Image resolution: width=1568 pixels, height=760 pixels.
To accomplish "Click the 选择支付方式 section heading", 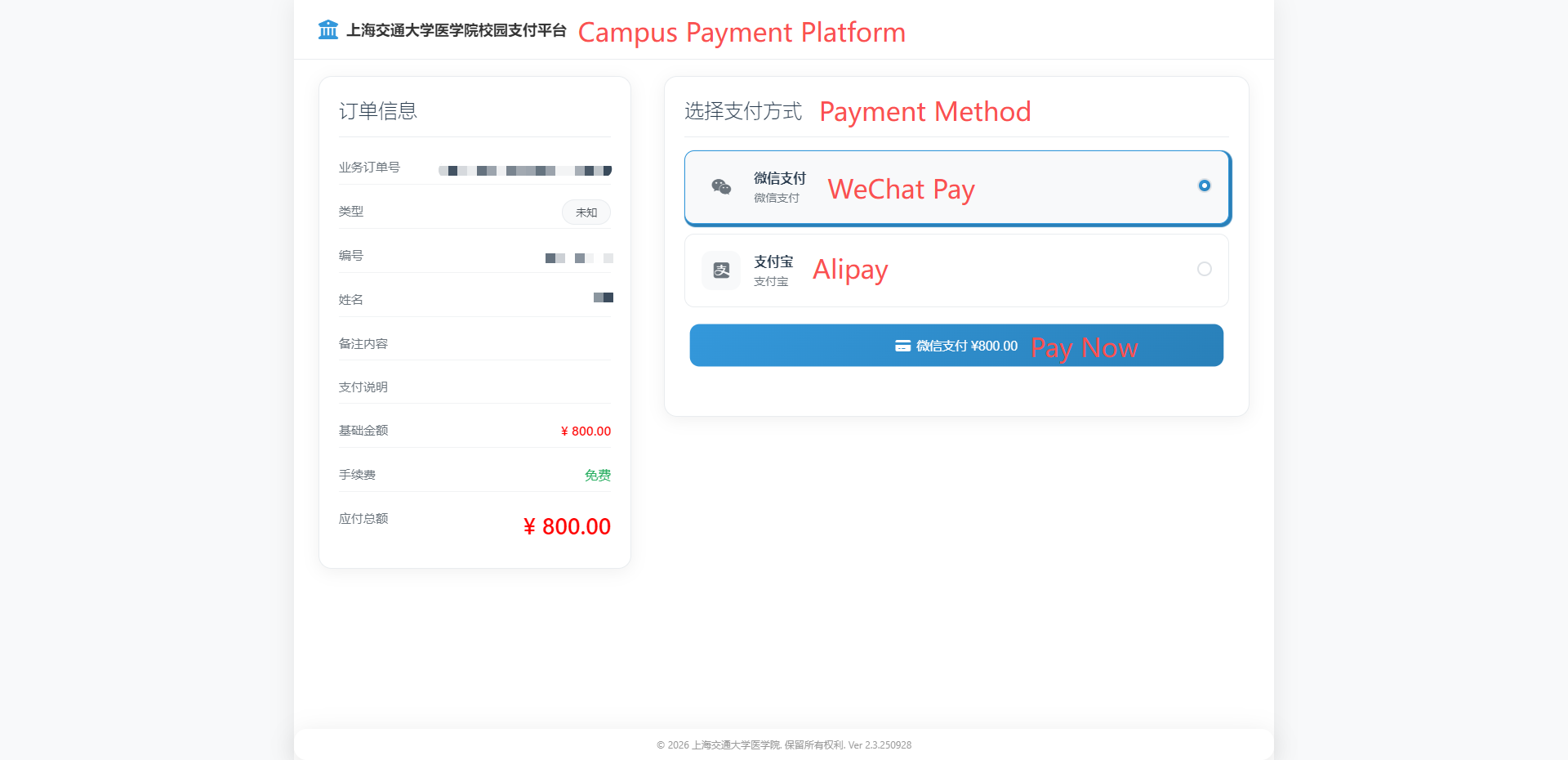I will point(743,111).
